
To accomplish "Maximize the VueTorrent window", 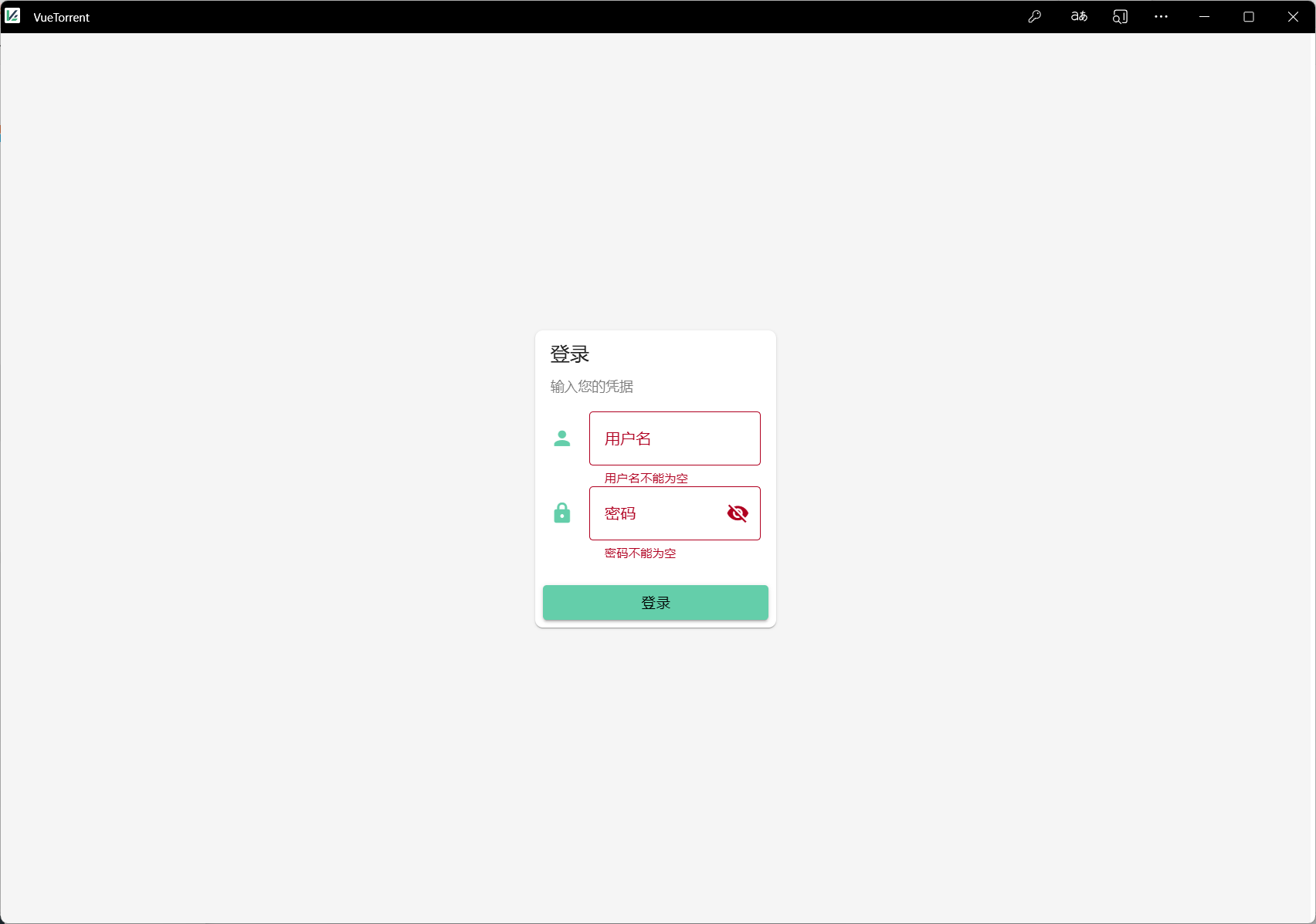I will [x=1249, y=16].
